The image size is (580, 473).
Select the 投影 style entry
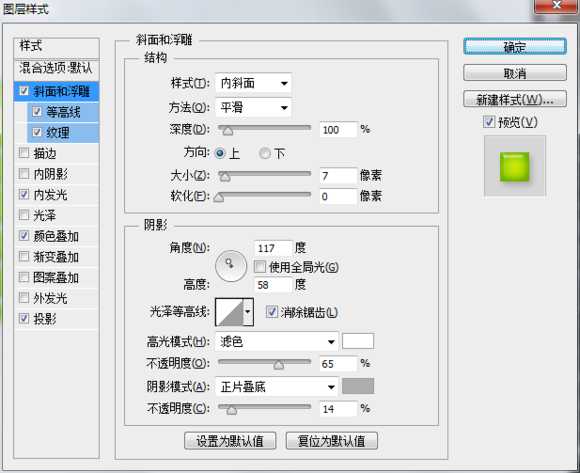45,318
